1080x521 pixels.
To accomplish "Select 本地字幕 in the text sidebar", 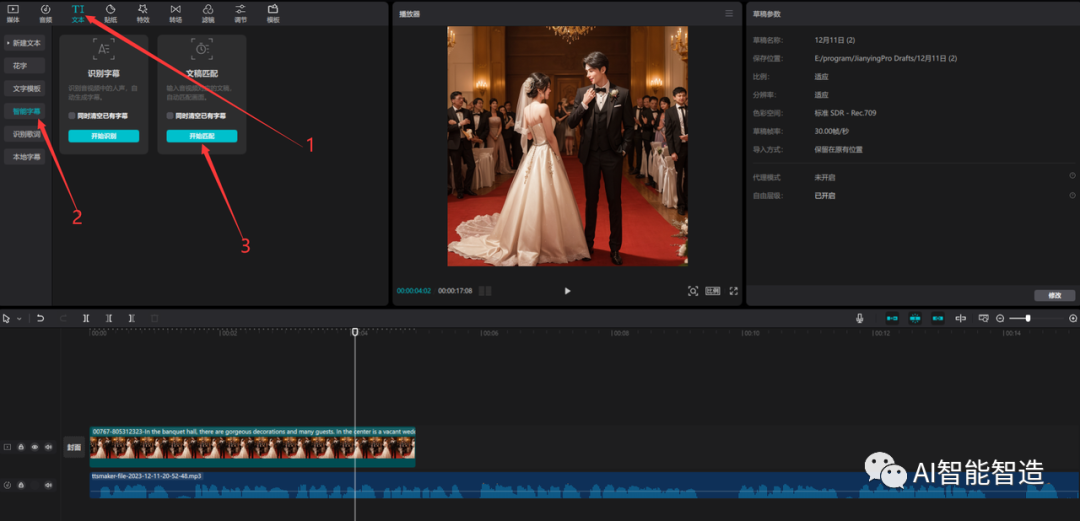I will [x=25, y=156].
